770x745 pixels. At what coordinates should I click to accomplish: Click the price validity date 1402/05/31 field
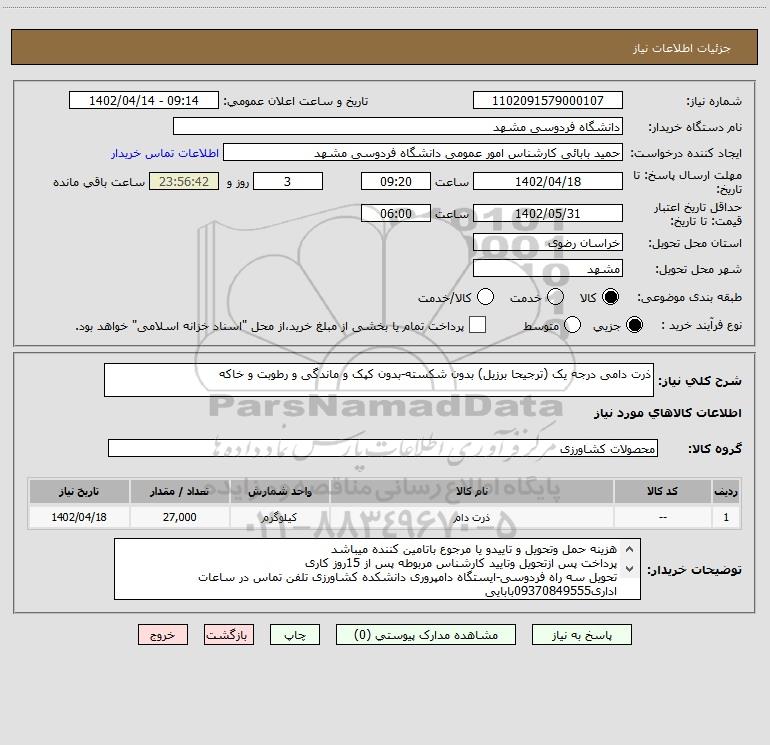point(548,214)
